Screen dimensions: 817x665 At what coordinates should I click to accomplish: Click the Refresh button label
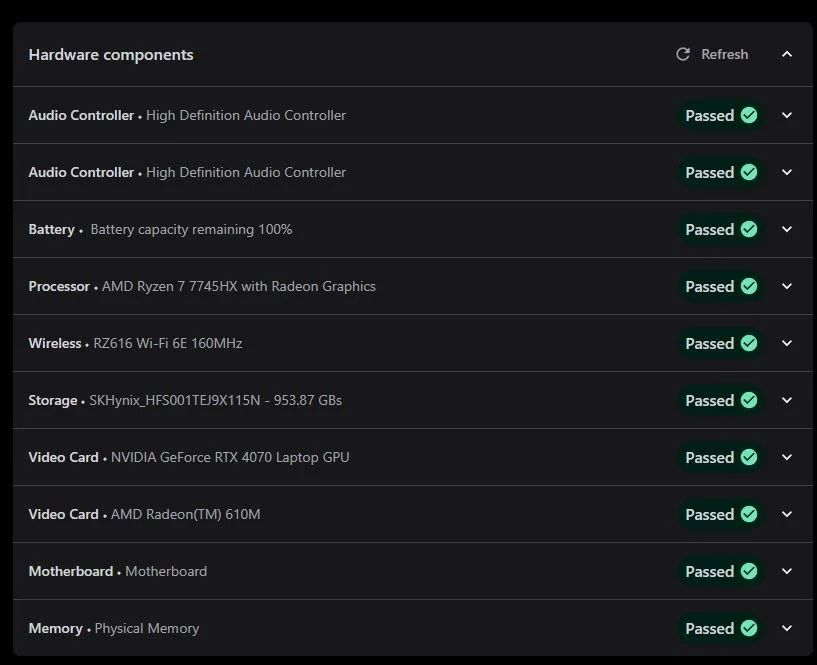[724, 54]
